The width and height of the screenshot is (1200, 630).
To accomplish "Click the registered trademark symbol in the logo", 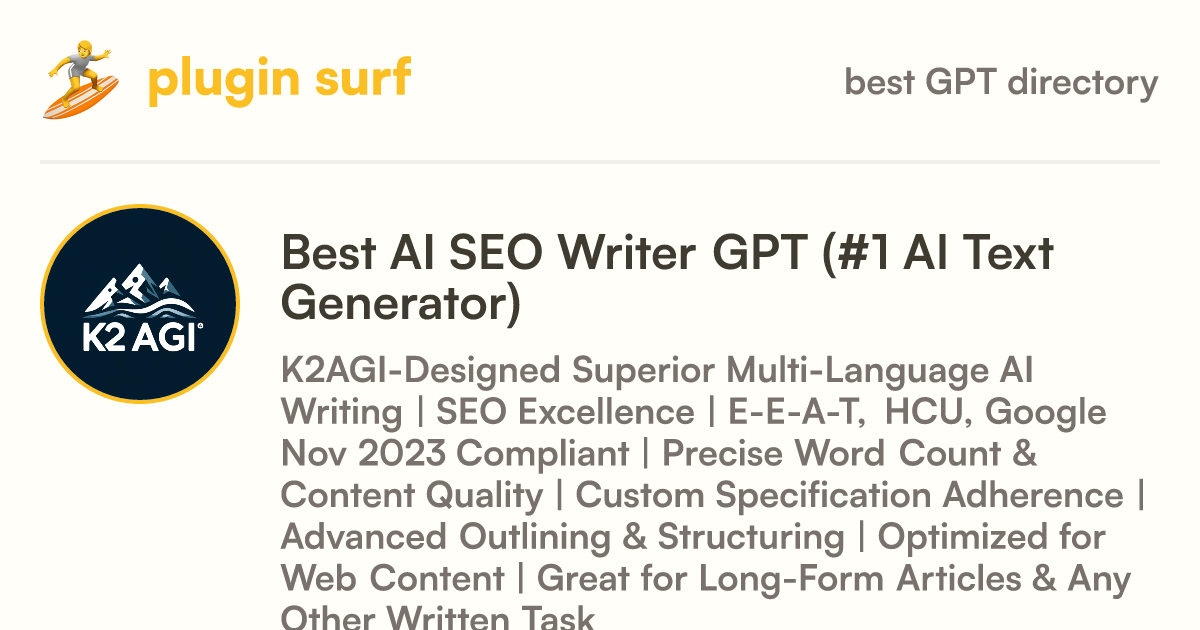I will point(202,327).
